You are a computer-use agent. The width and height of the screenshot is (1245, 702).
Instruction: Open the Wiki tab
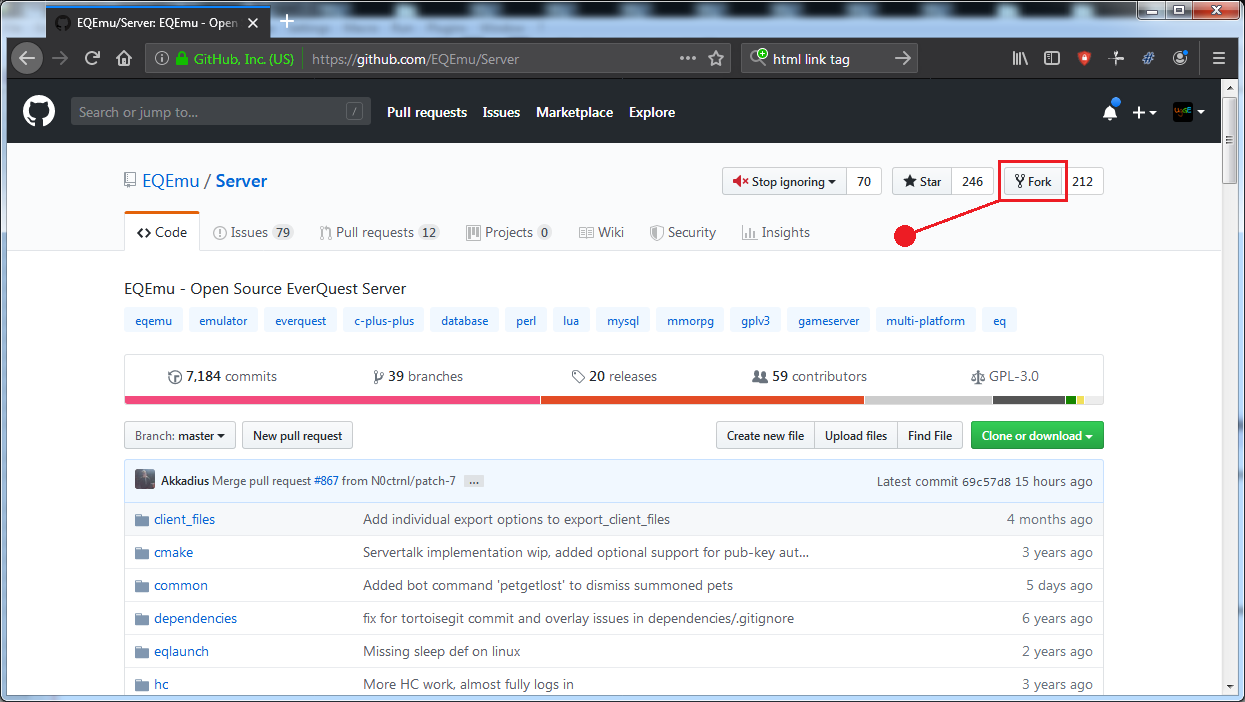tap(601, 232)
